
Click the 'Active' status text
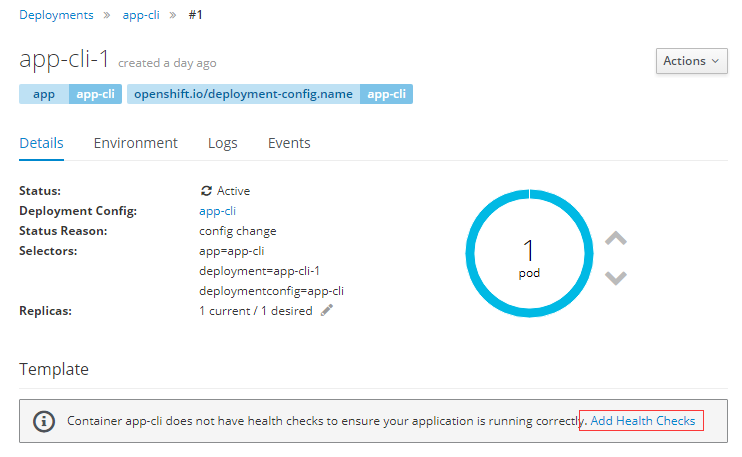pos(233,191)
